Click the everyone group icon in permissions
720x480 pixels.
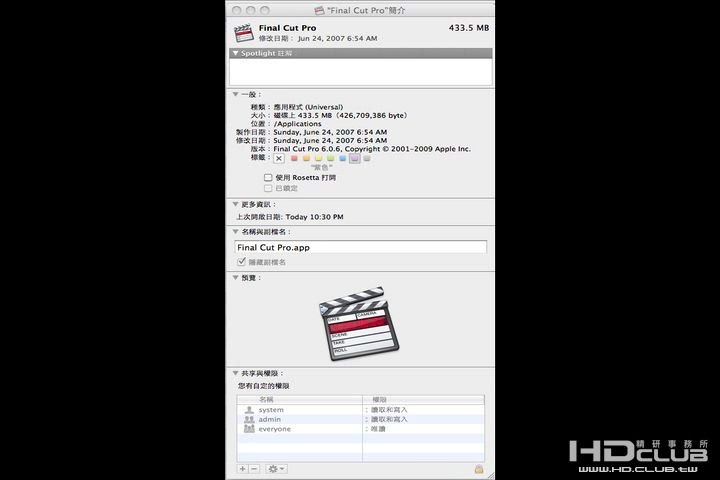click(249, 429)
